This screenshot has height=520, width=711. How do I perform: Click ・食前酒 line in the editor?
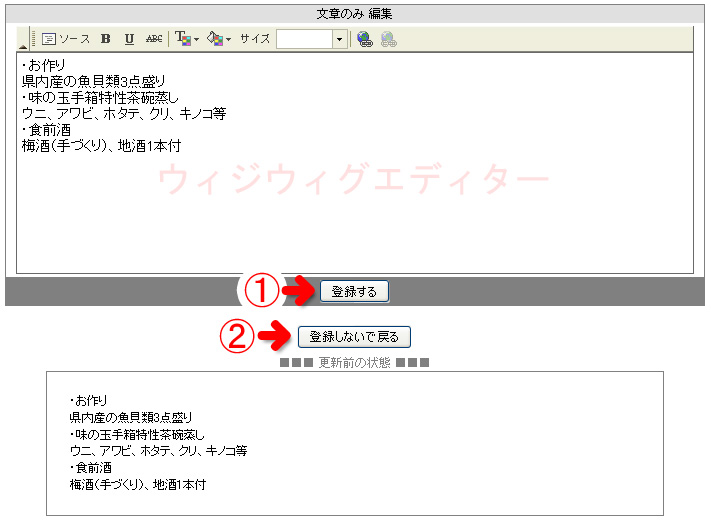pyautogui.click(x=46, y=130)
